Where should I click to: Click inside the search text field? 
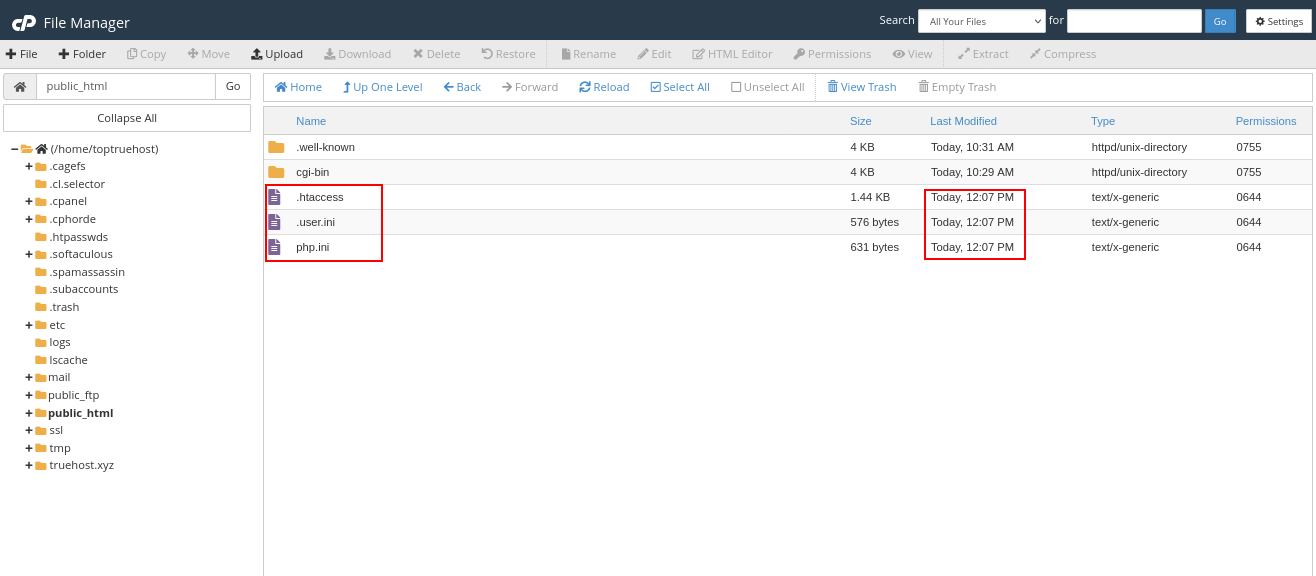coord(1134,20)
